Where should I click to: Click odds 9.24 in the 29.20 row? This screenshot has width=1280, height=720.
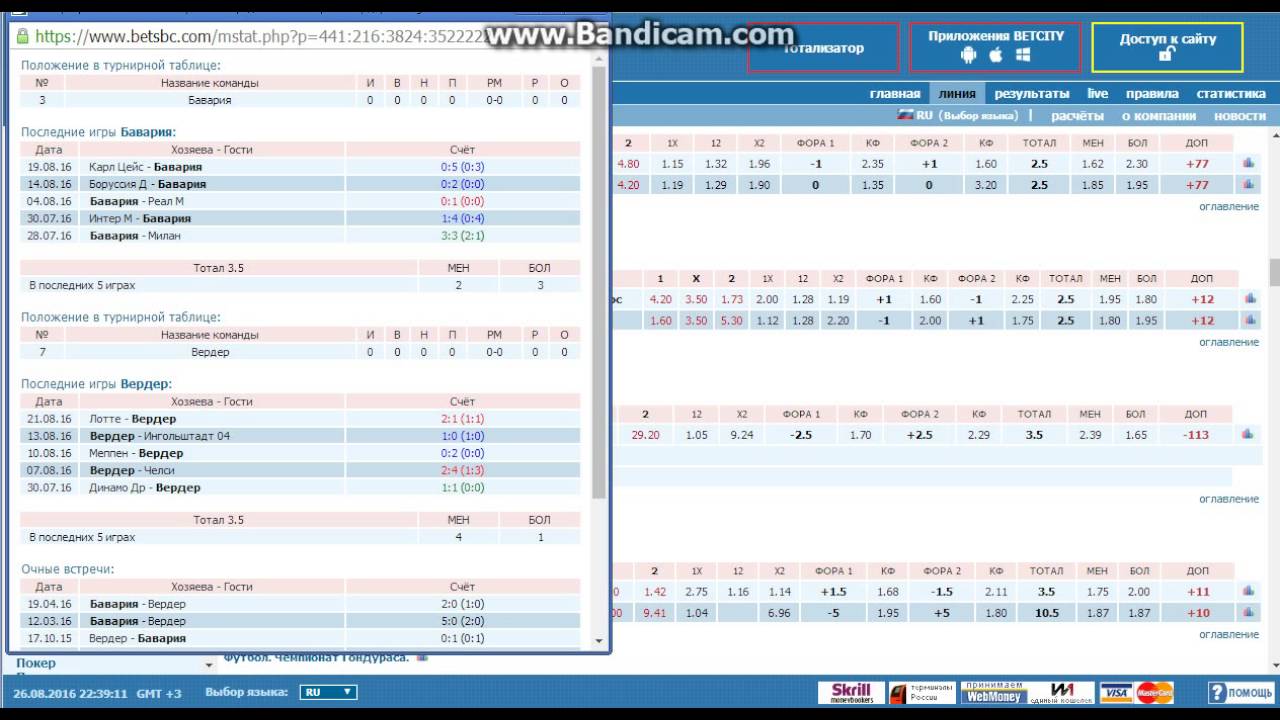(x=742, y=435)
